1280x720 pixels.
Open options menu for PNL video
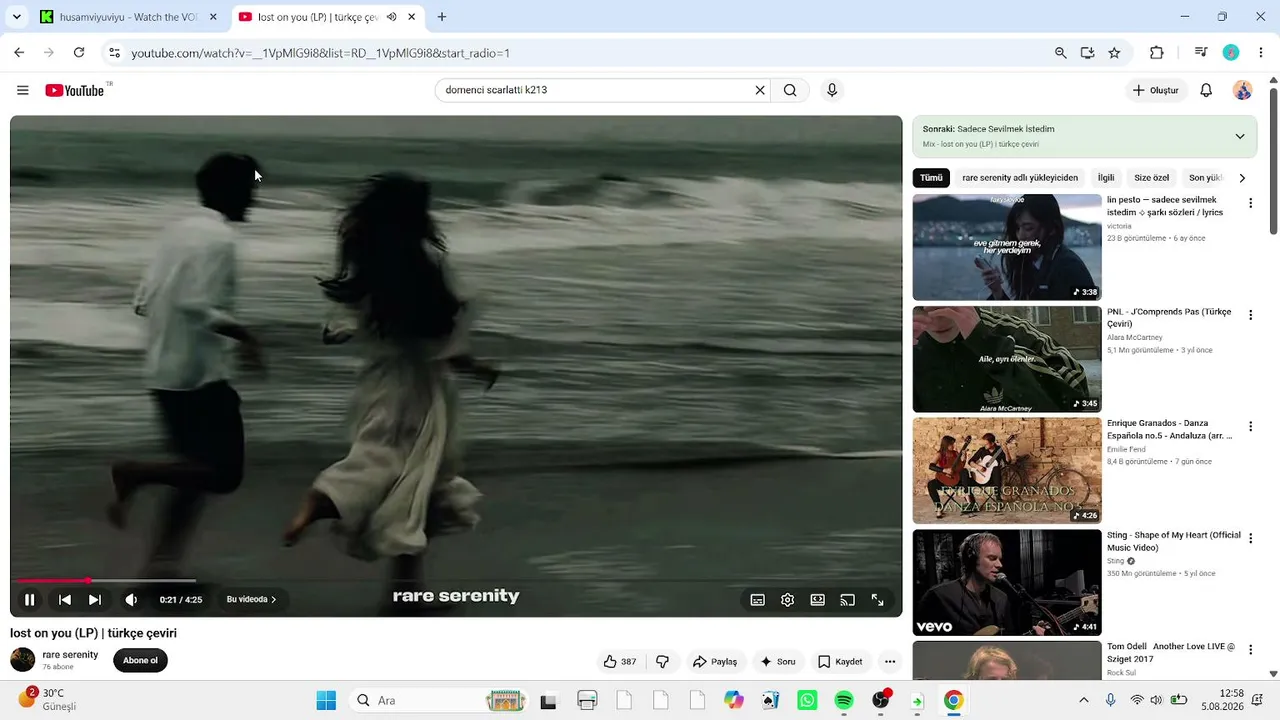(x=1250, y=315)
